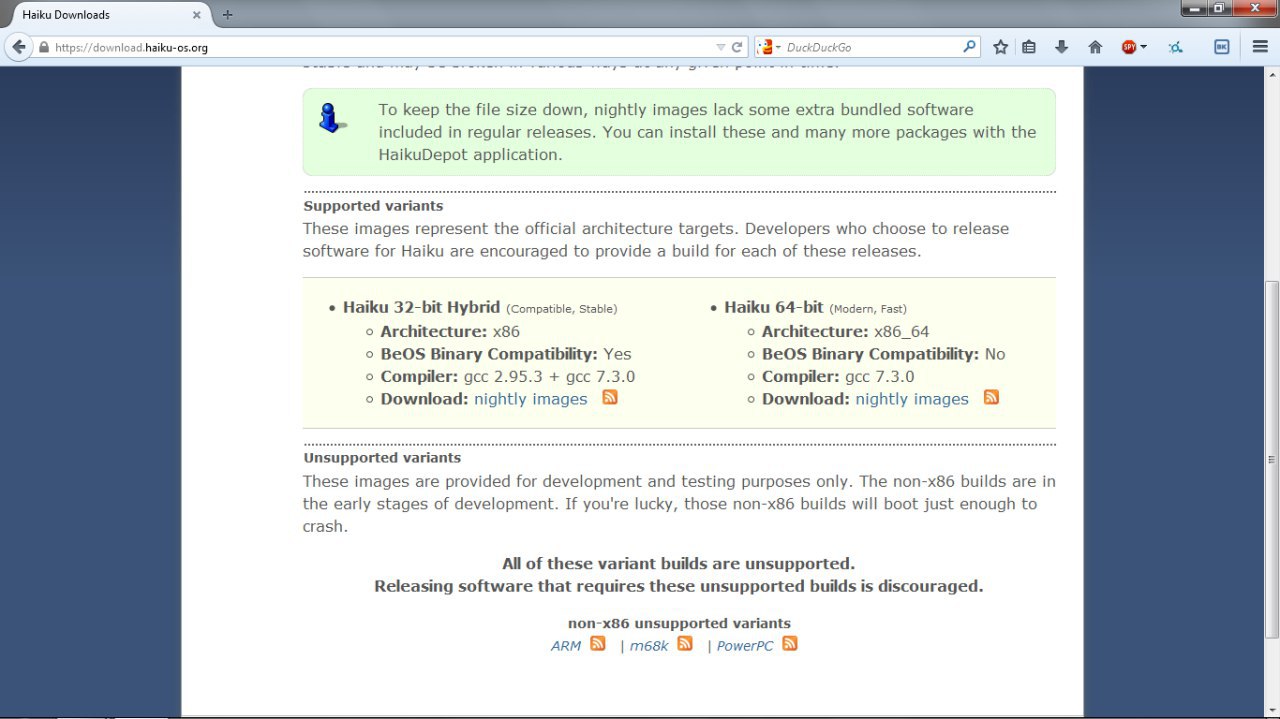Click the Supported variants heading
1280x719 pixels.
point(373,206)
